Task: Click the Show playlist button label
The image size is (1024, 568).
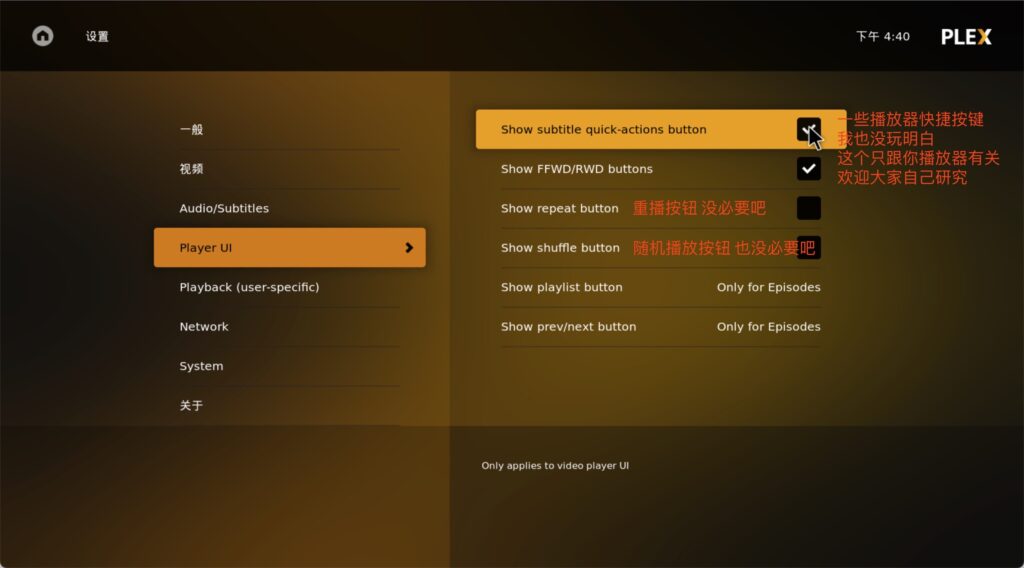Action: click(x=562, y=287)
